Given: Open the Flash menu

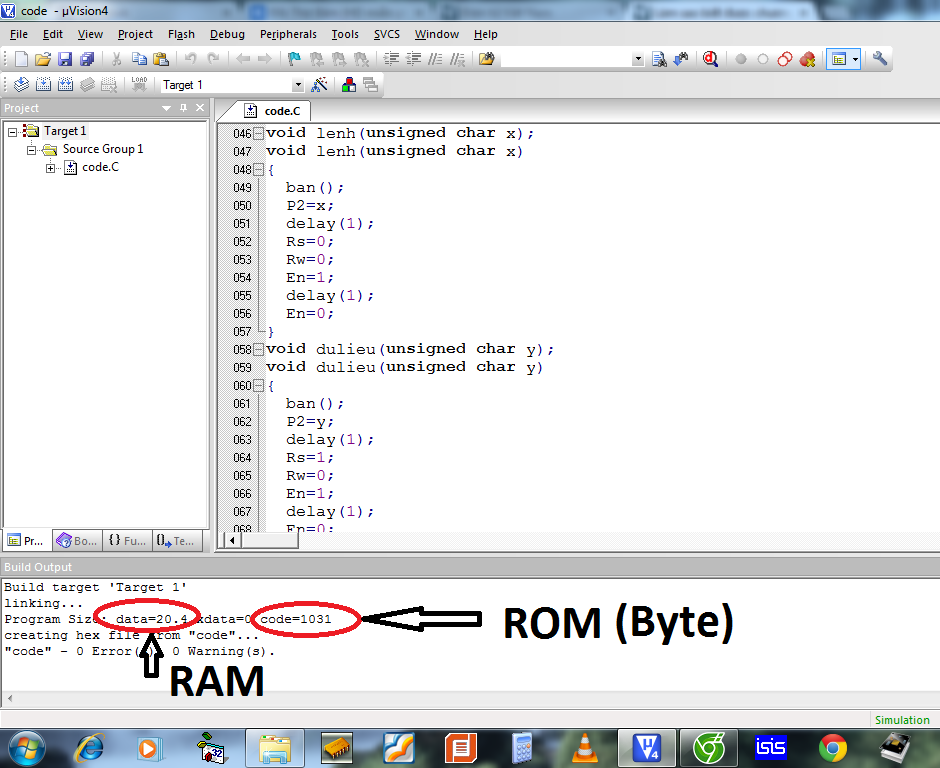Looking at the screenshot, I should point(181,34).
